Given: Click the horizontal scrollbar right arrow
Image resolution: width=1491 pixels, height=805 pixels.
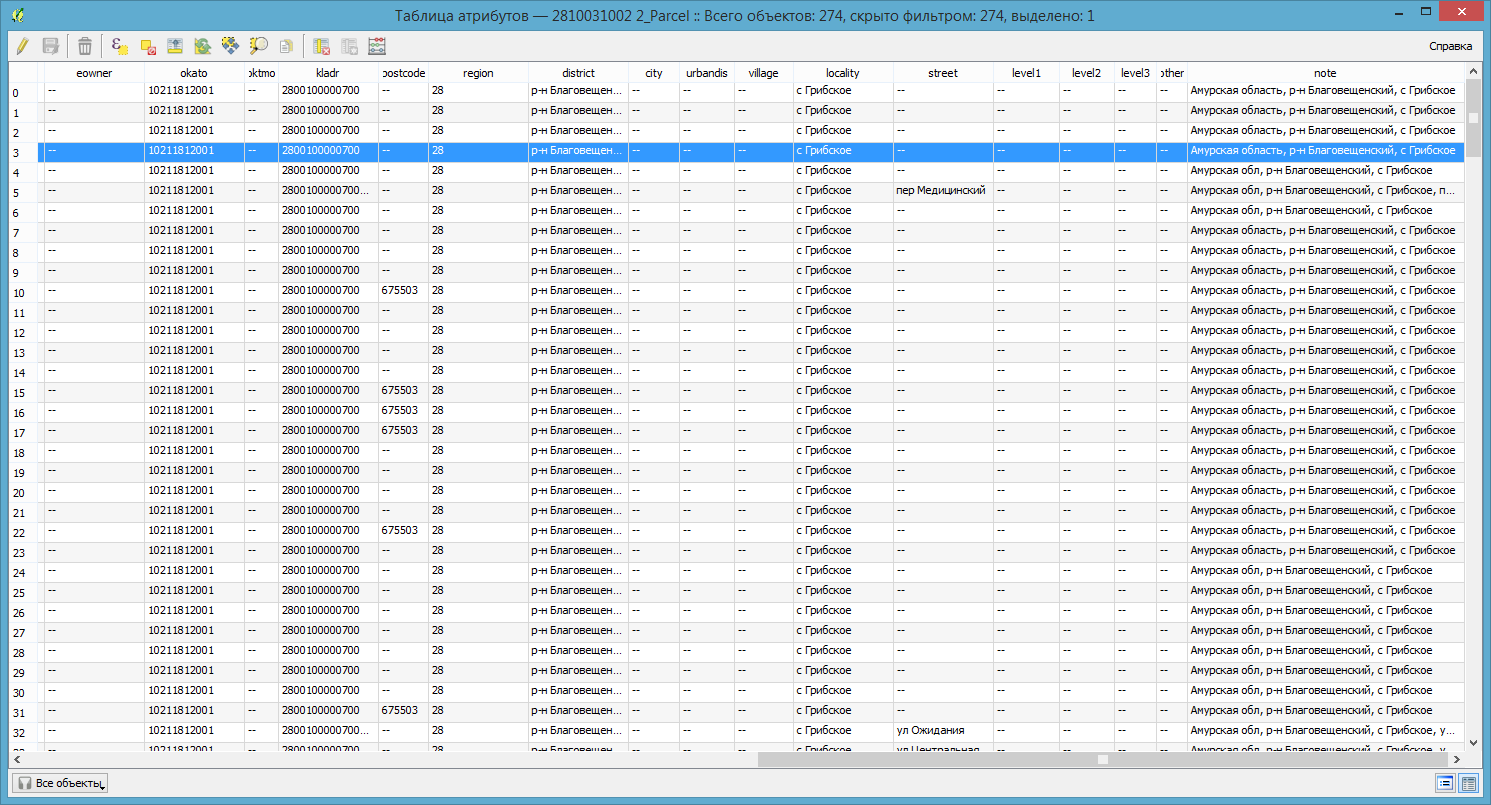Looking at the screenshot, I should 1455,759.
